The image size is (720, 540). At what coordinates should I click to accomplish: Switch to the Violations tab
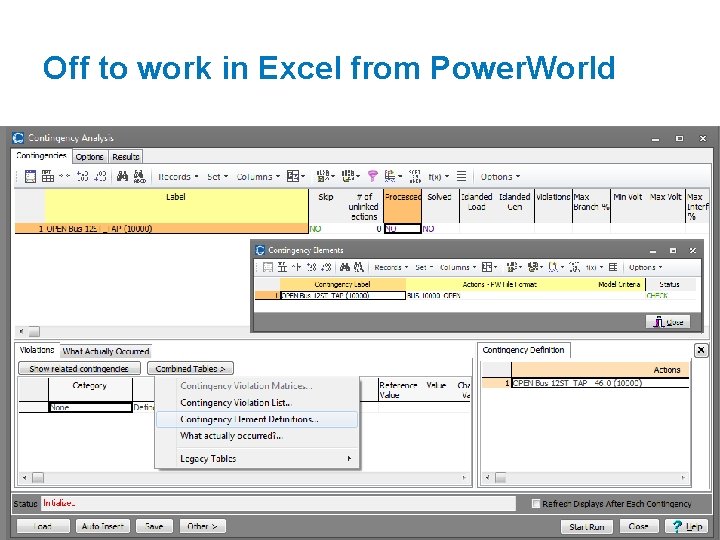point(37,350)
